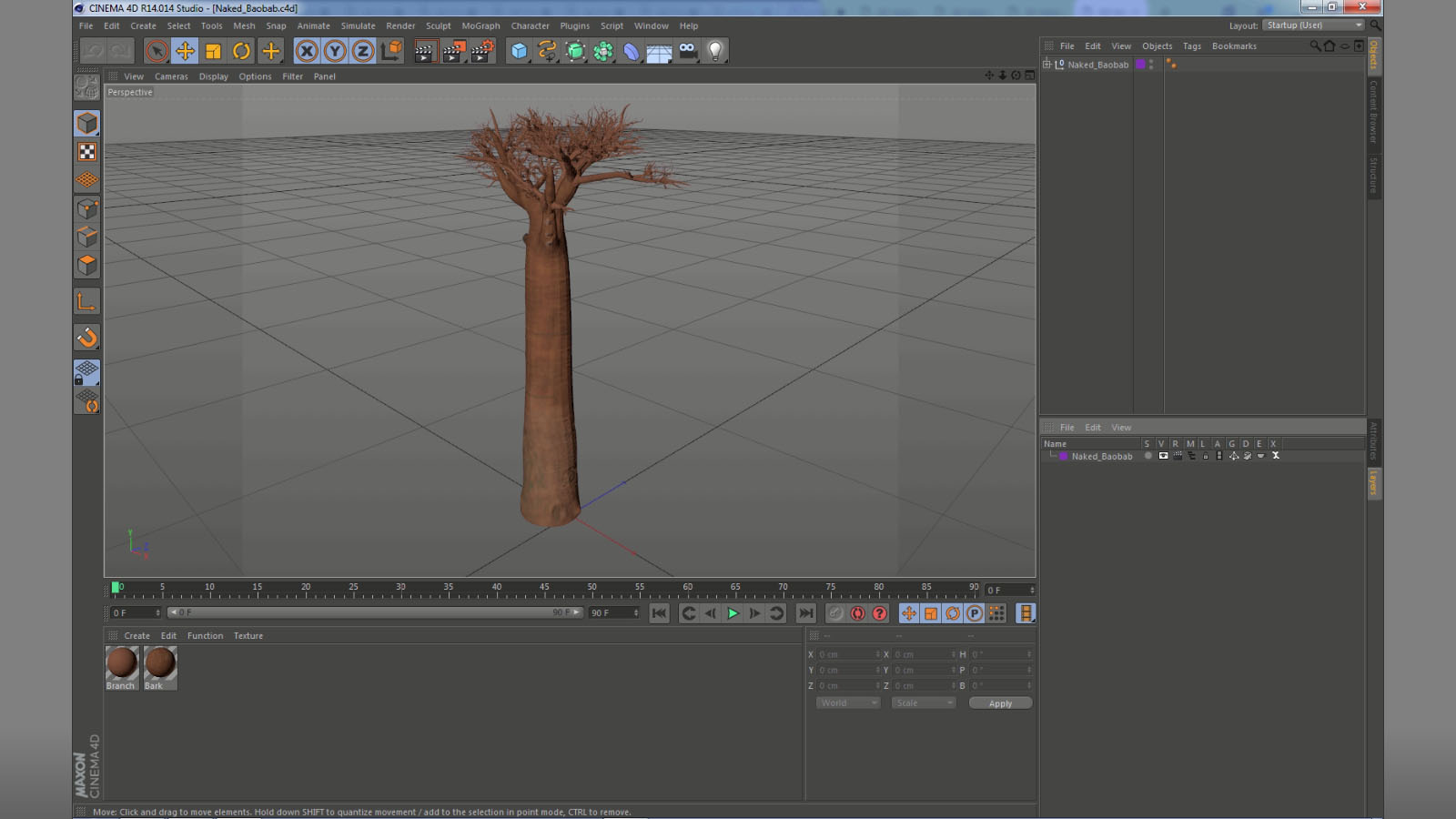The image size is (1456, 819).
Task: Toggle Z axis lock
Action: pos(363,51)
